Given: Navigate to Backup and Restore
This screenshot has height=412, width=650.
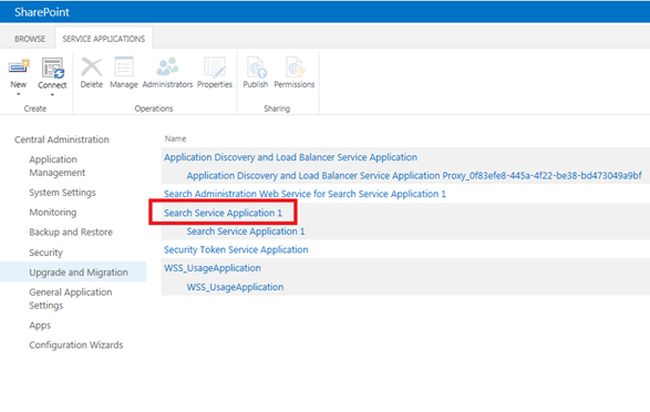Looking at the screenshot, I should pyautogui.click(x=71, y=232).
